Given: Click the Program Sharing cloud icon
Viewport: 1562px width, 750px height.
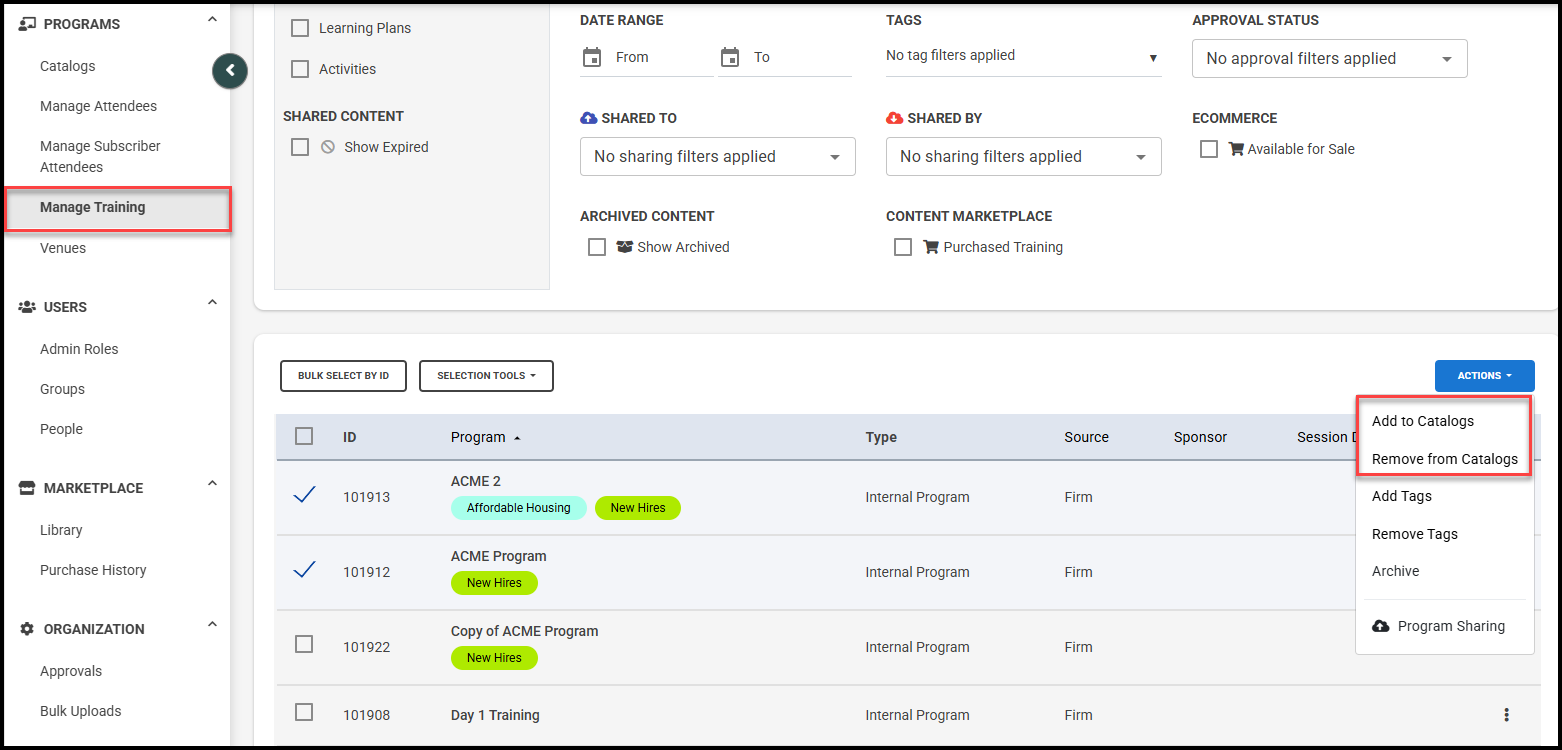Looking at the screenshot, I should tap(1381, 626).
